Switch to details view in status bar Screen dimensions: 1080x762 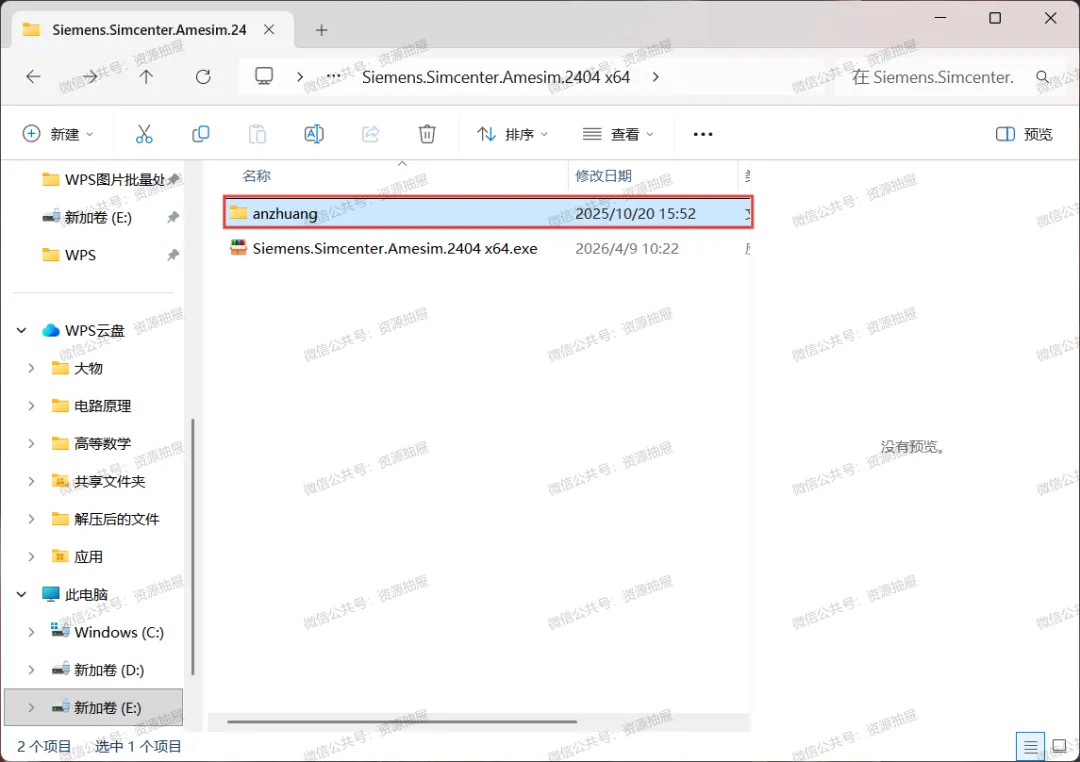[1030, 746]
